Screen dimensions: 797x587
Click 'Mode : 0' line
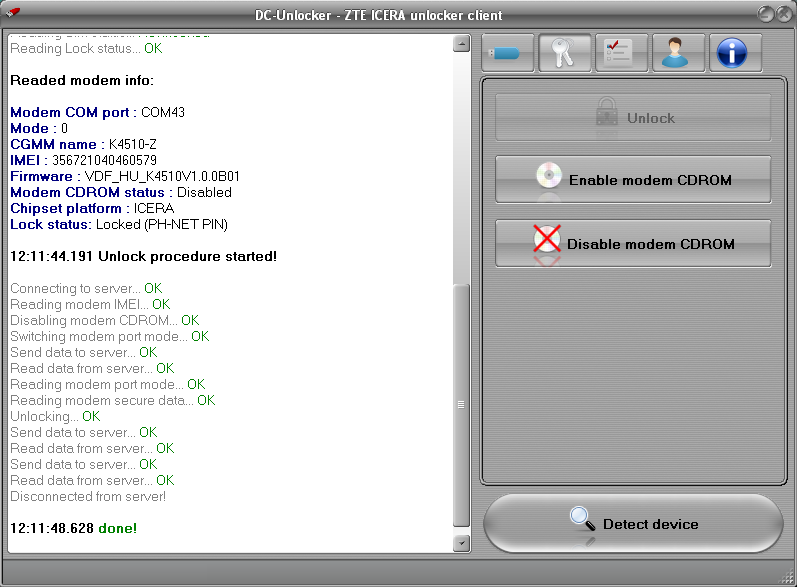pyautogui.click(x=39, y=129)
